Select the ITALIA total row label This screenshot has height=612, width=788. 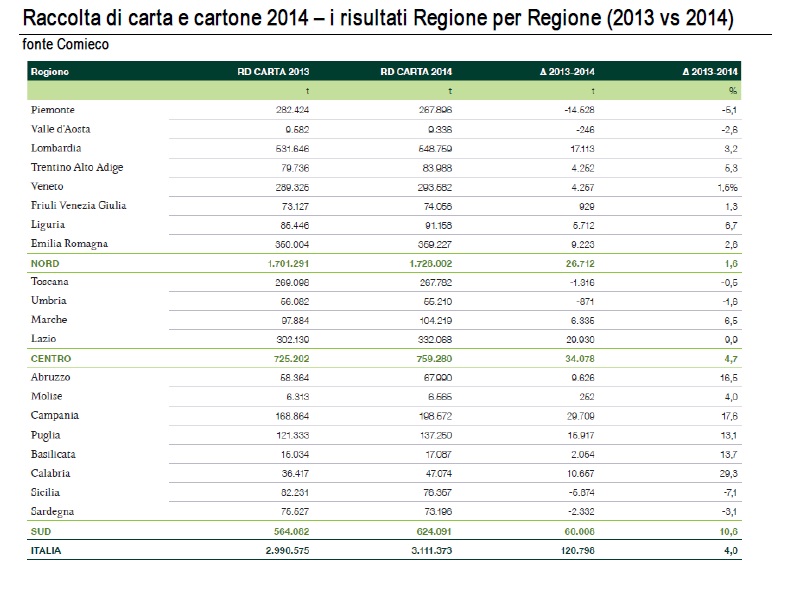[46, 550]
